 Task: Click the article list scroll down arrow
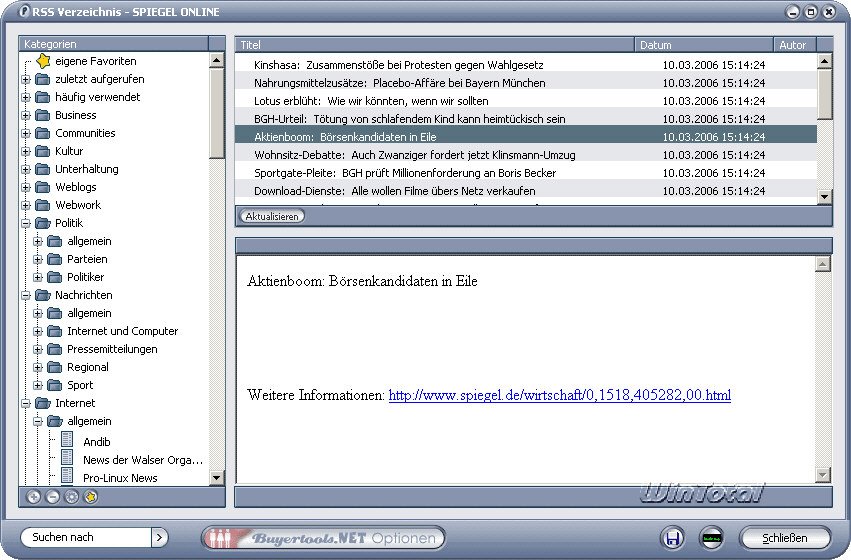824,196
